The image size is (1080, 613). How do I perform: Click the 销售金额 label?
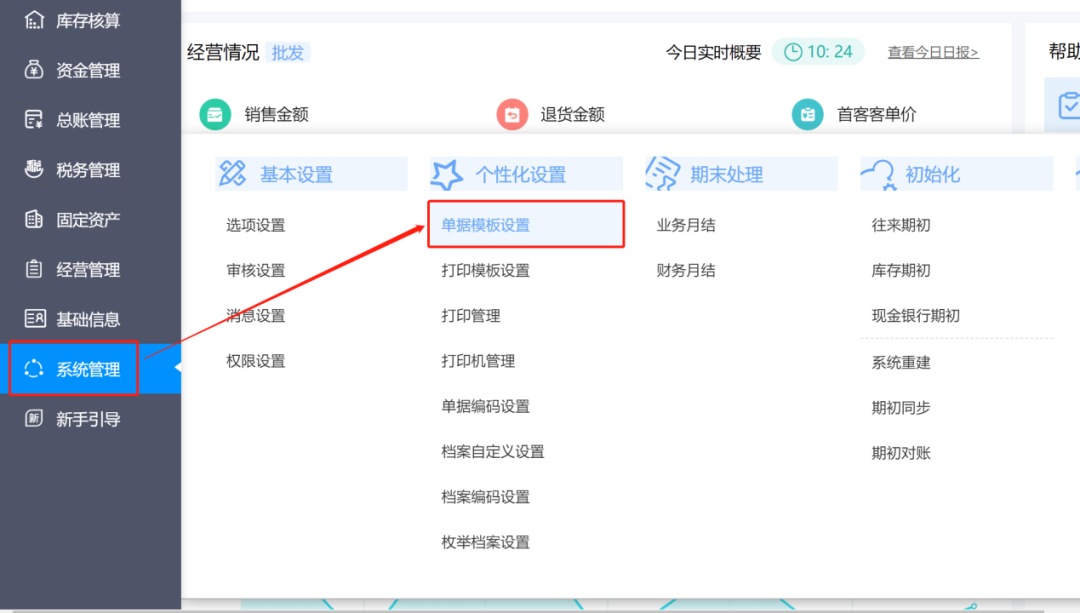click(276, 114)
